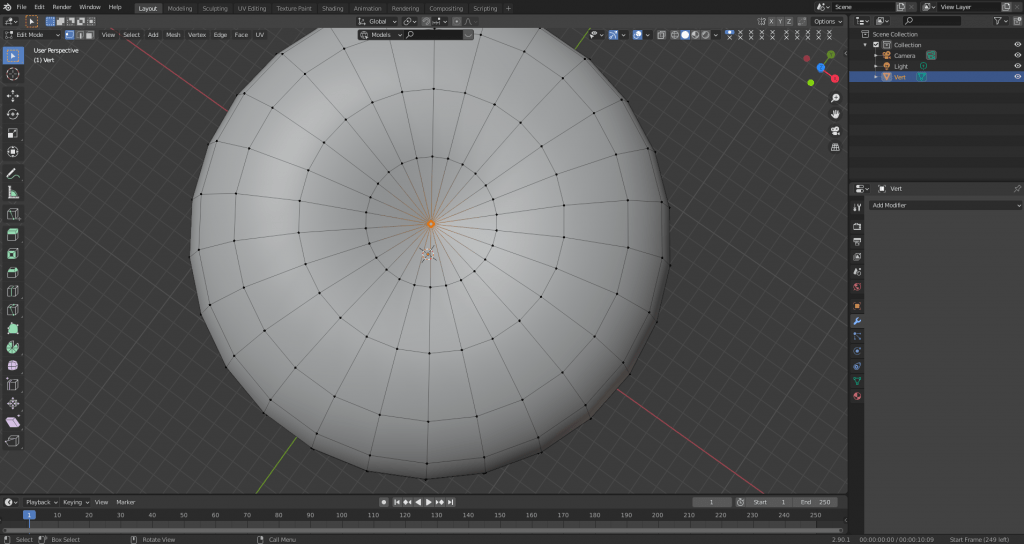This screenshot has height=544, width=1024.
Task: Switch to the Modeling workspace tab
Action: pos(180,8)
